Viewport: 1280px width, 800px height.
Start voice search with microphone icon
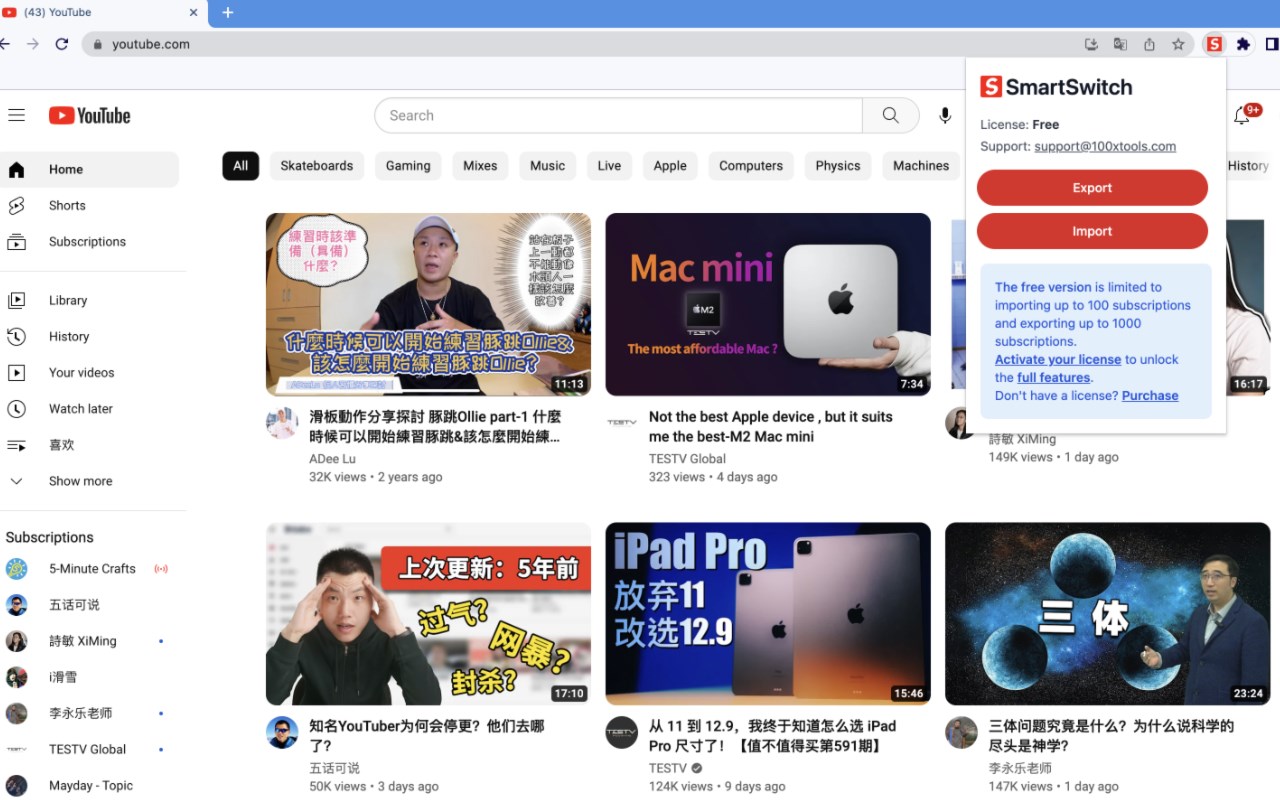[945, 116]
